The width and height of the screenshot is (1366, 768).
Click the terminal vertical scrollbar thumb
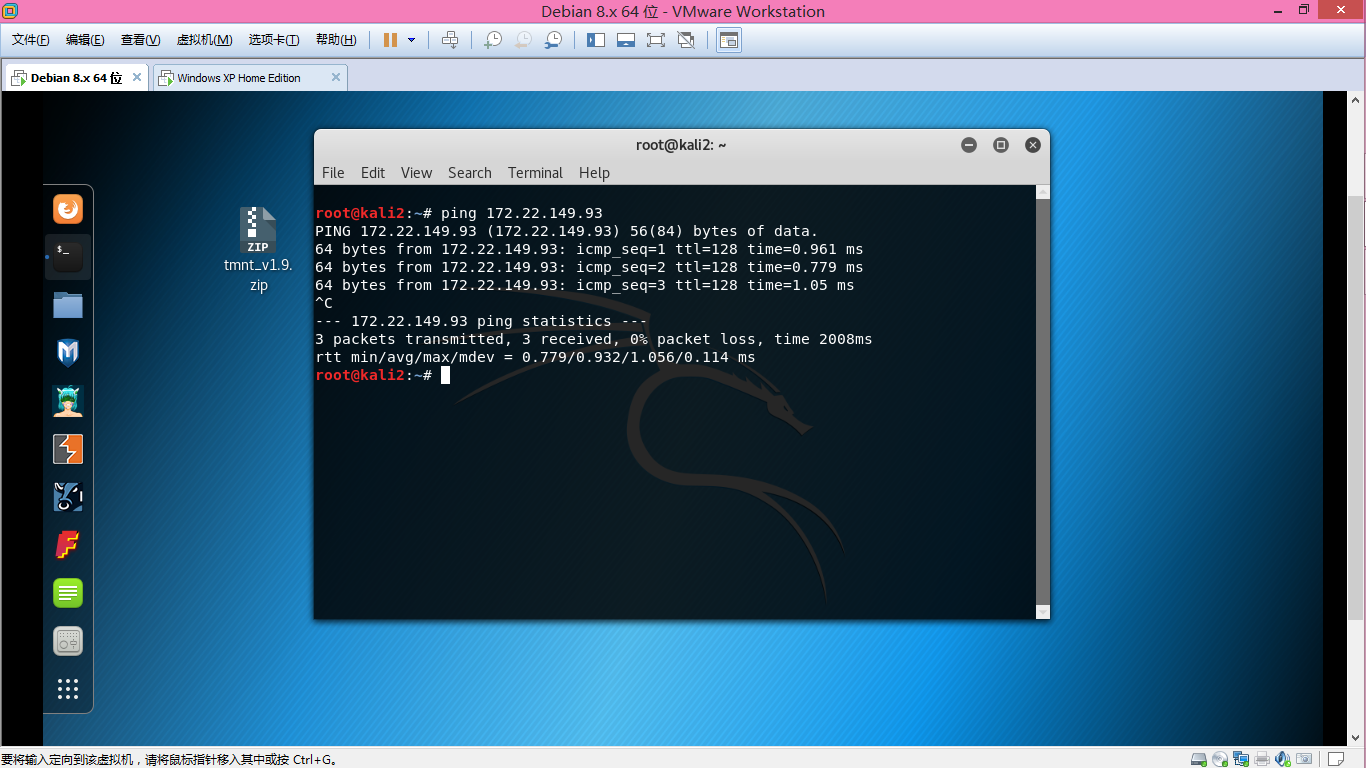point(1043,401)
